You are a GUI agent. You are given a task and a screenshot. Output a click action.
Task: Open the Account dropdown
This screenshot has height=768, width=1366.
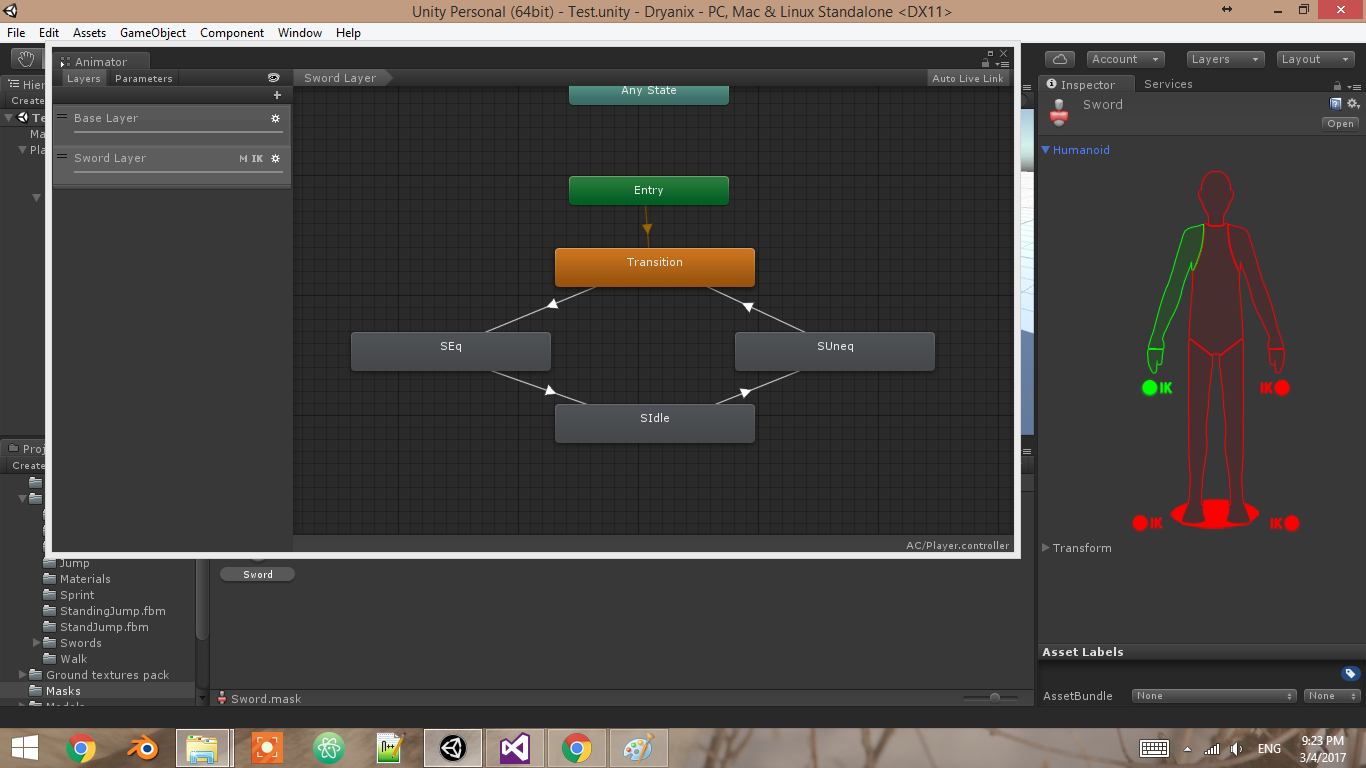(x=1125, y=59)
